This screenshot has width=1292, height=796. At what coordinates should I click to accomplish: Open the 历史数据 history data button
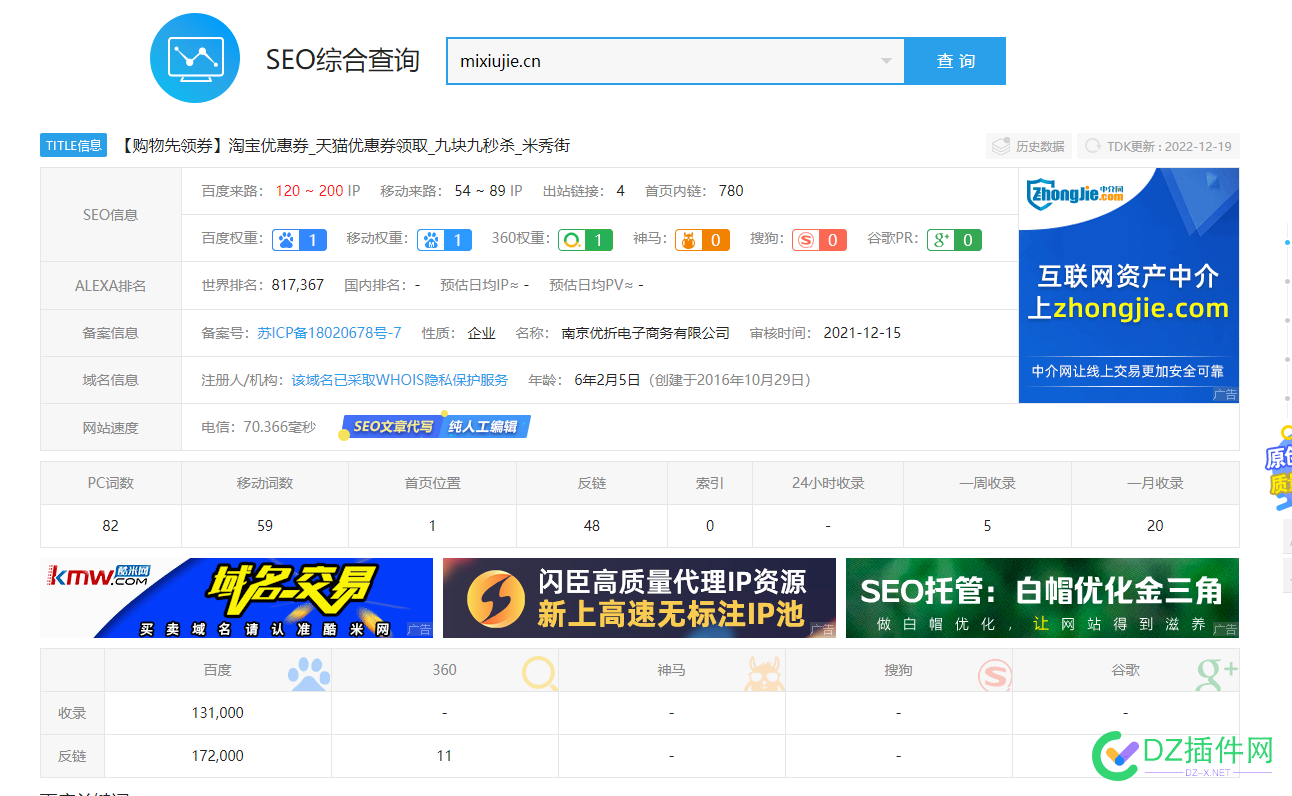(x=1028, y=147)
